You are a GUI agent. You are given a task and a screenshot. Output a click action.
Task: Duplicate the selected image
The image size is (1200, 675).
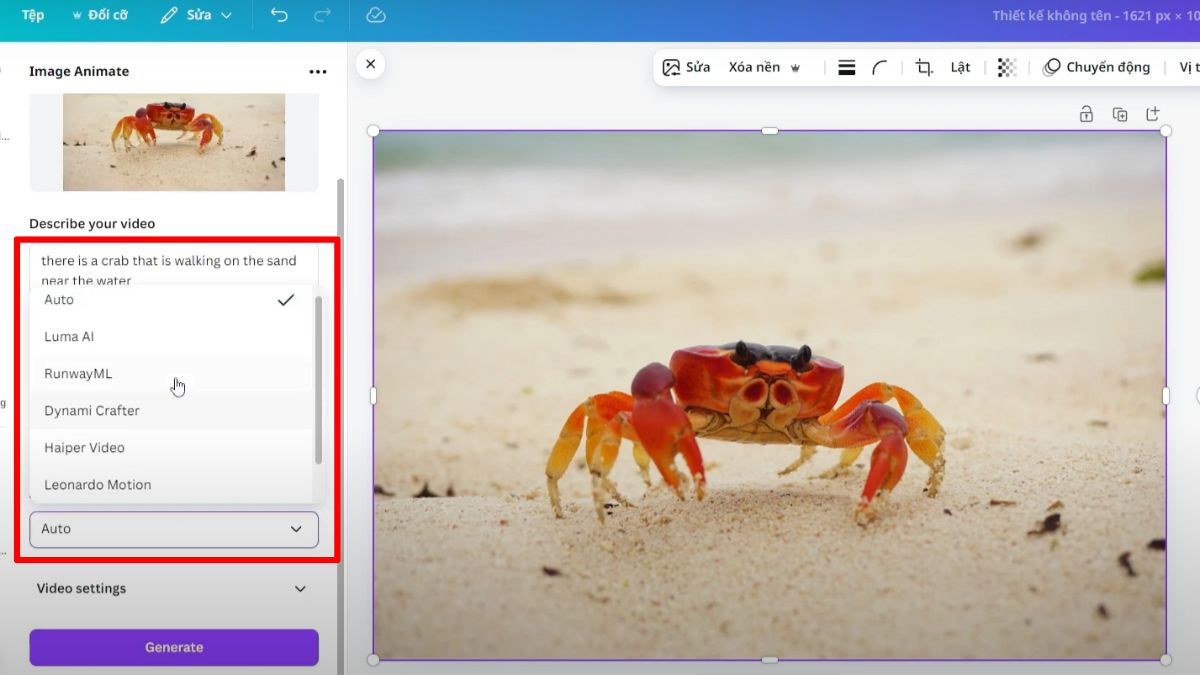1120,113
